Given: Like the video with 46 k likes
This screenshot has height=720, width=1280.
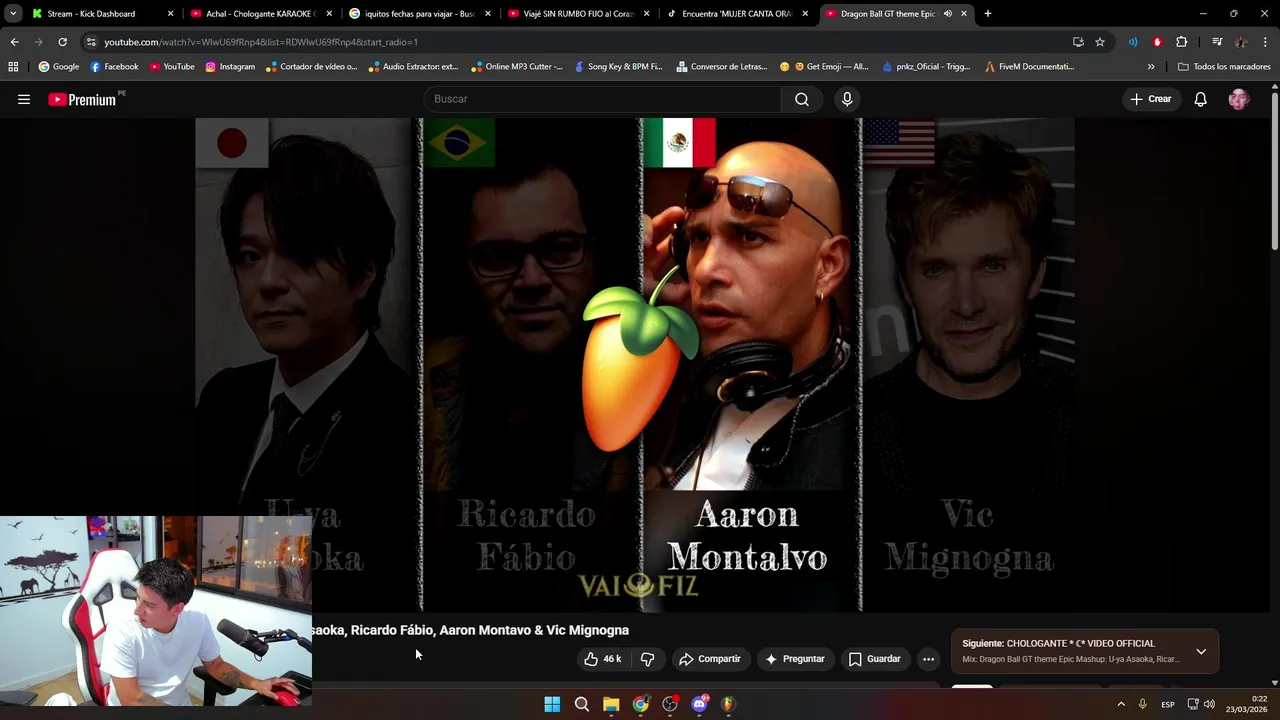Looking at the screenshot, I should (603, 659).
